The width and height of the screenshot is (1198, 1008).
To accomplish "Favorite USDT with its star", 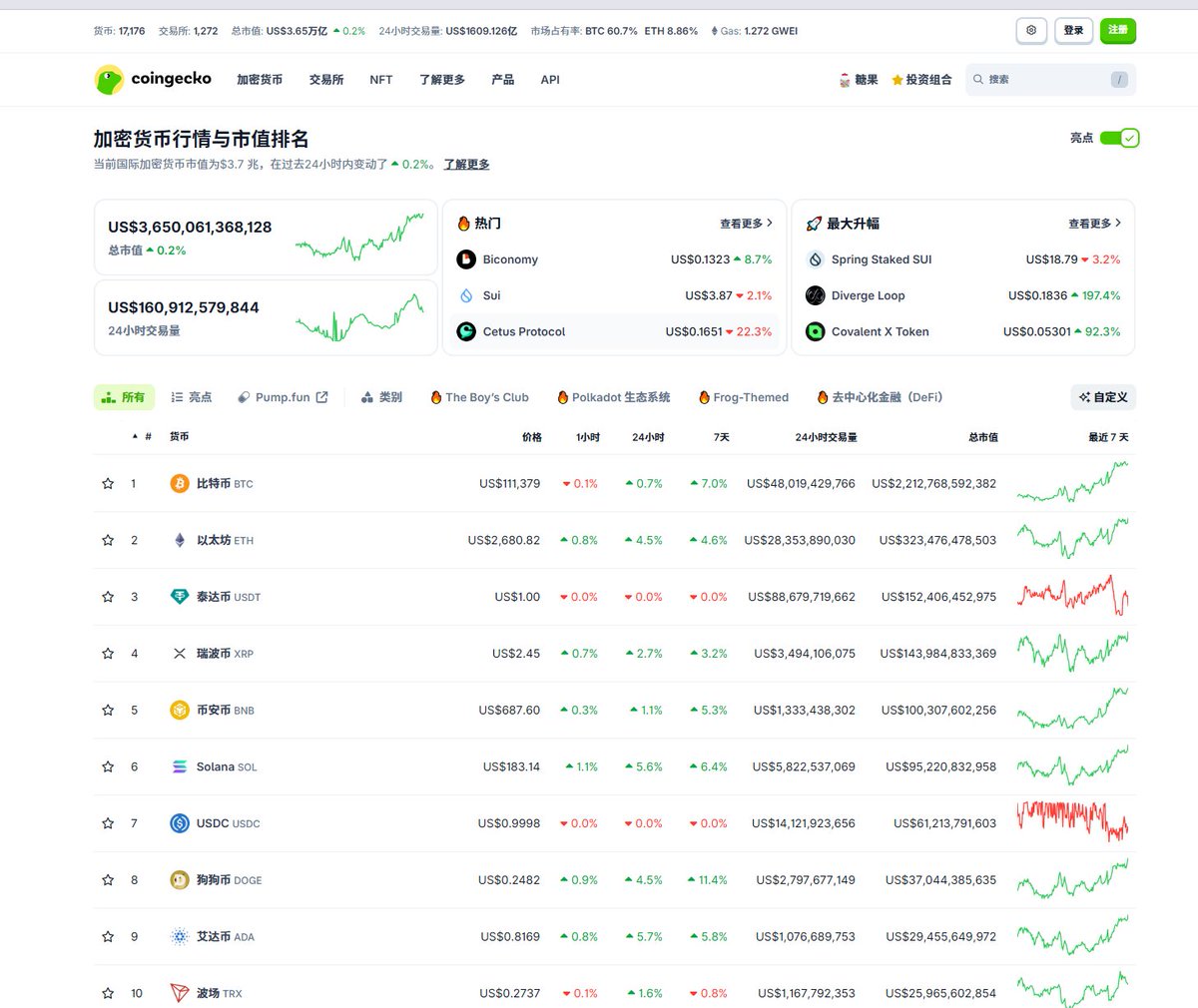I will [x=108, y=597].
